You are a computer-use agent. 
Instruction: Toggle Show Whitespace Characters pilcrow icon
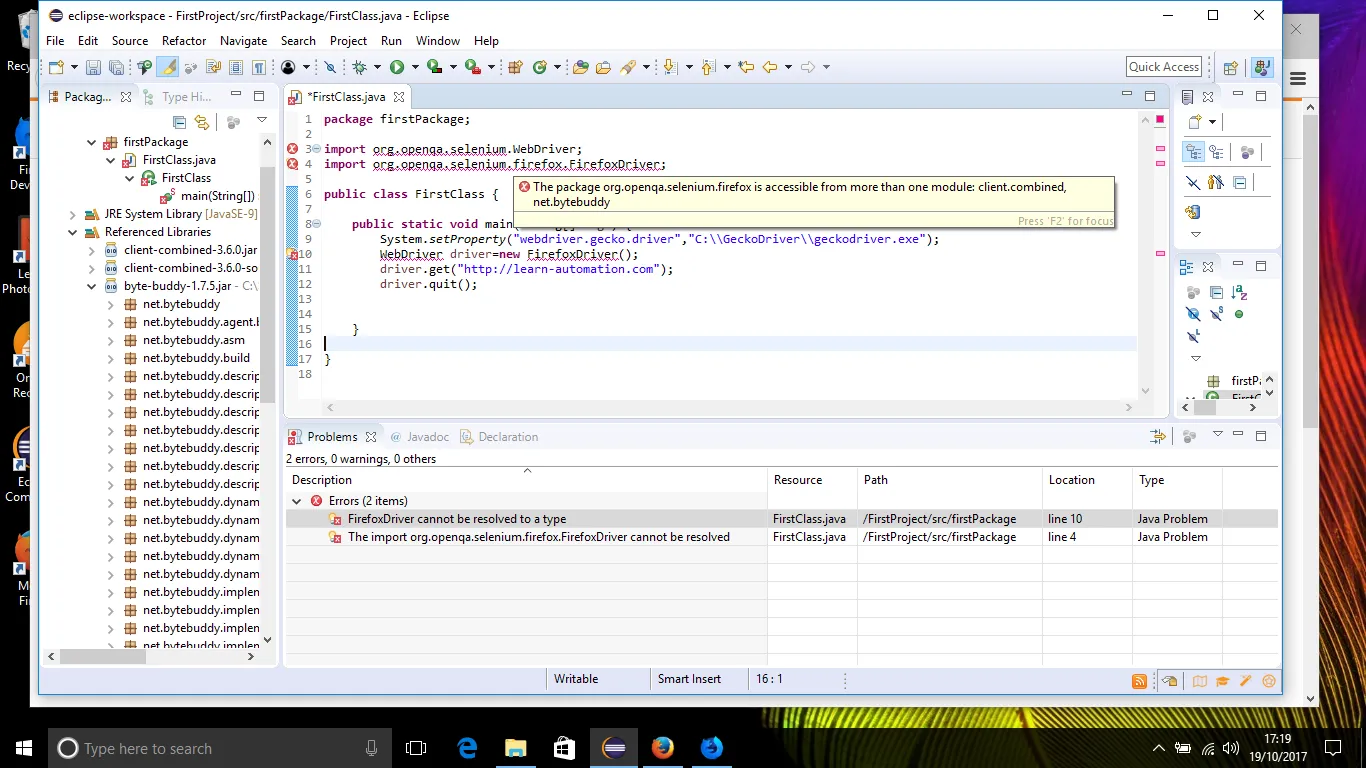point(259,67)
